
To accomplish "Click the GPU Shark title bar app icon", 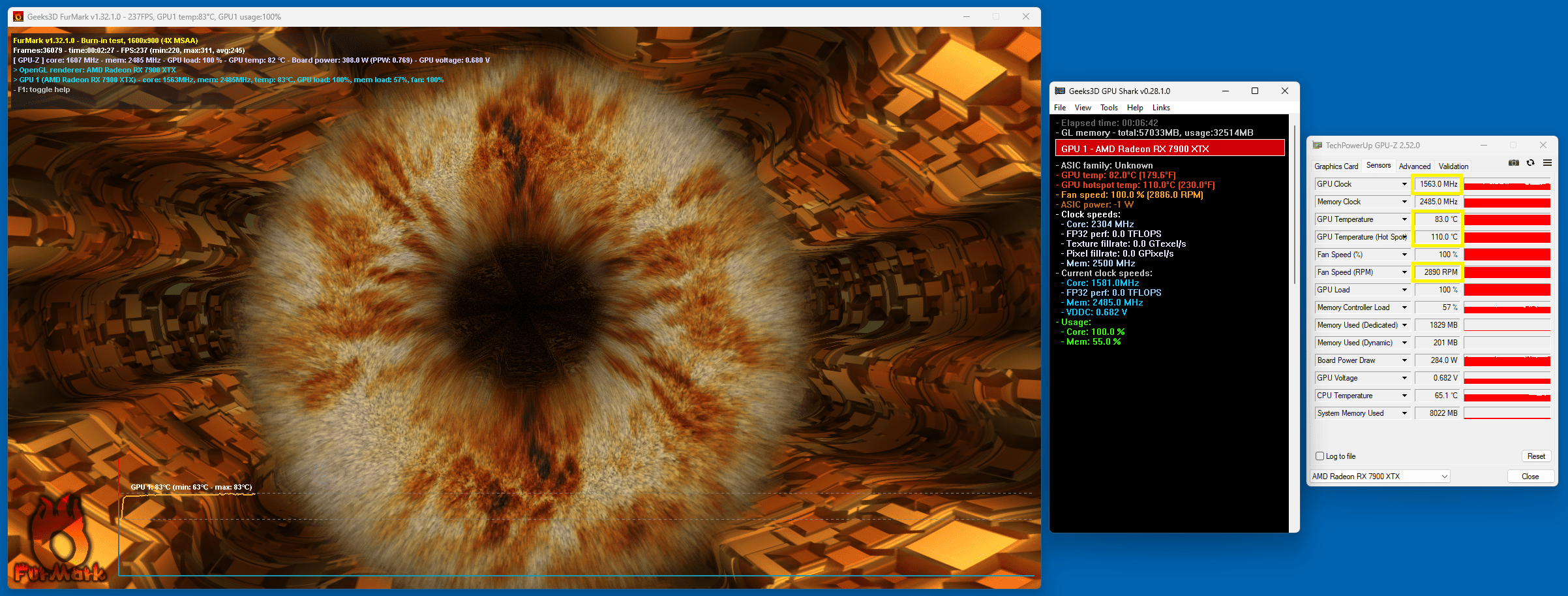I will pyautogui.click(x=1060, y=91).
